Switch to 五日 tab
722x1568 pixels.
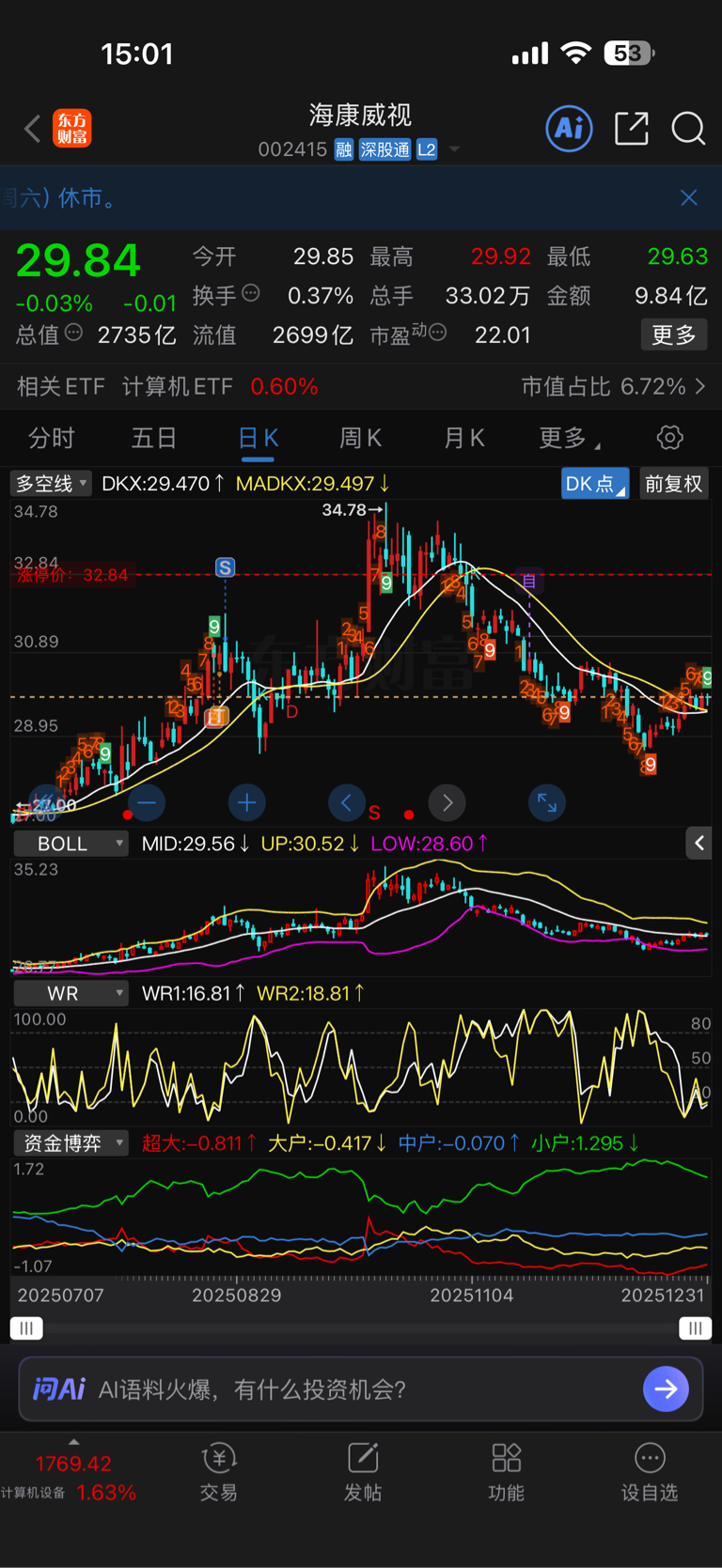[x=154, y=438]
